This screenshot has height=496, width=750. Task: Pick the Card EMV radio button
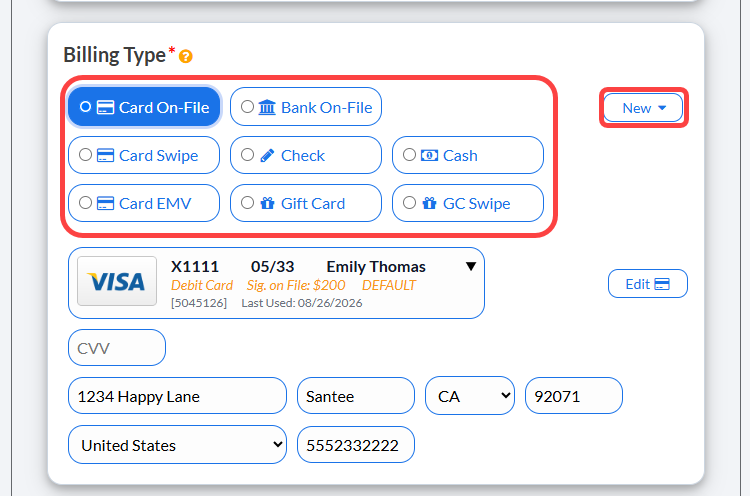85,203
